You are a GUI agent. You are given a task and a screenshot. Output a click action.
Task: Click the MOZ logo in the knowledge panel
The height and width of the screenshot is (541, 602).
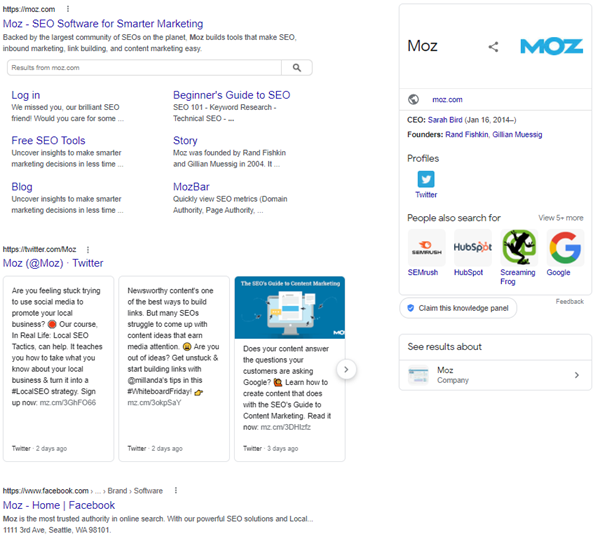pos(552,46)
